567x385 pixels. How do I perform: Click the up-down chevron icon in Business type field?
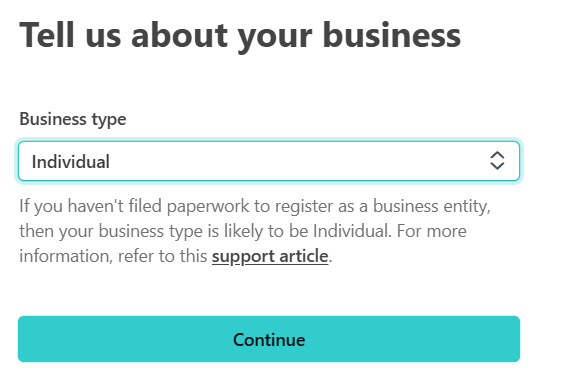pyautogui.click(x=497, y=161)
